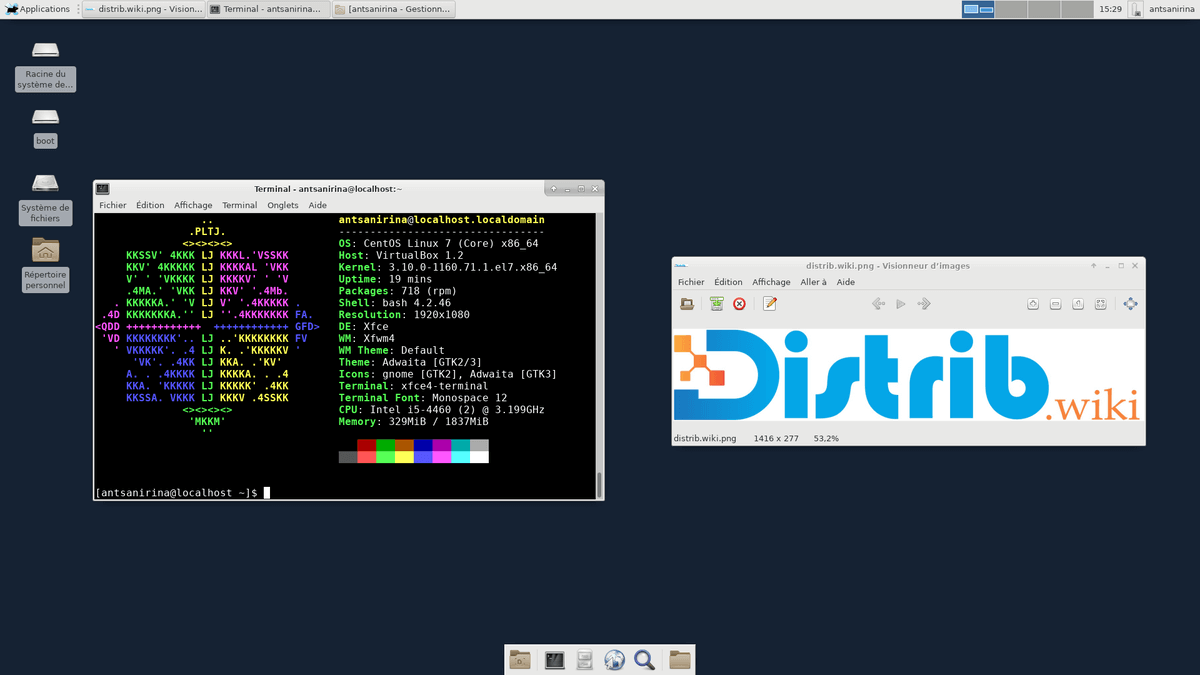Switch to Terminal taskbar button
This screenshot has width=1200, height=675.
pos(268,9)
